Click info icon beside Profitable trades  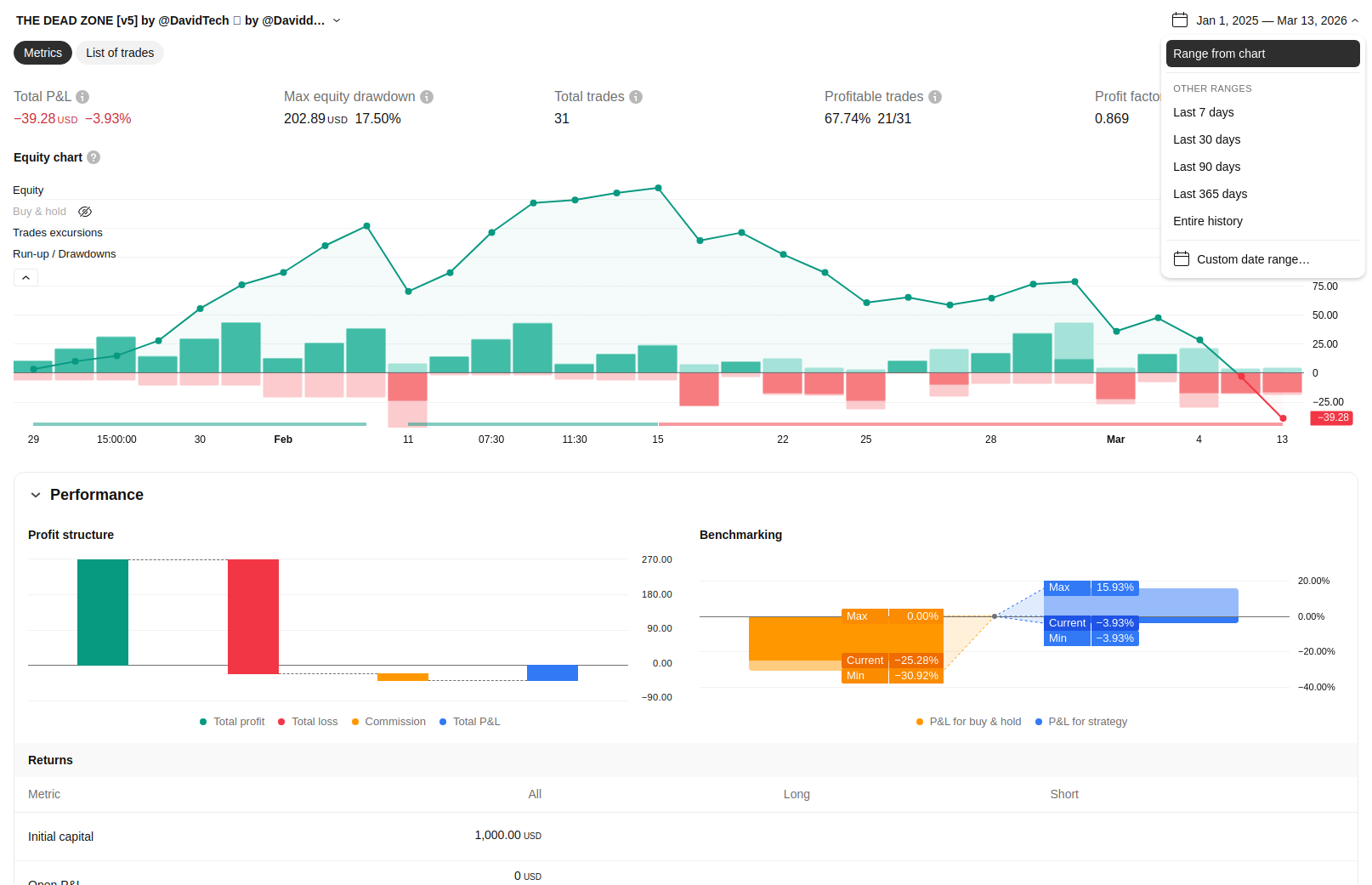[x=935, y=97]
